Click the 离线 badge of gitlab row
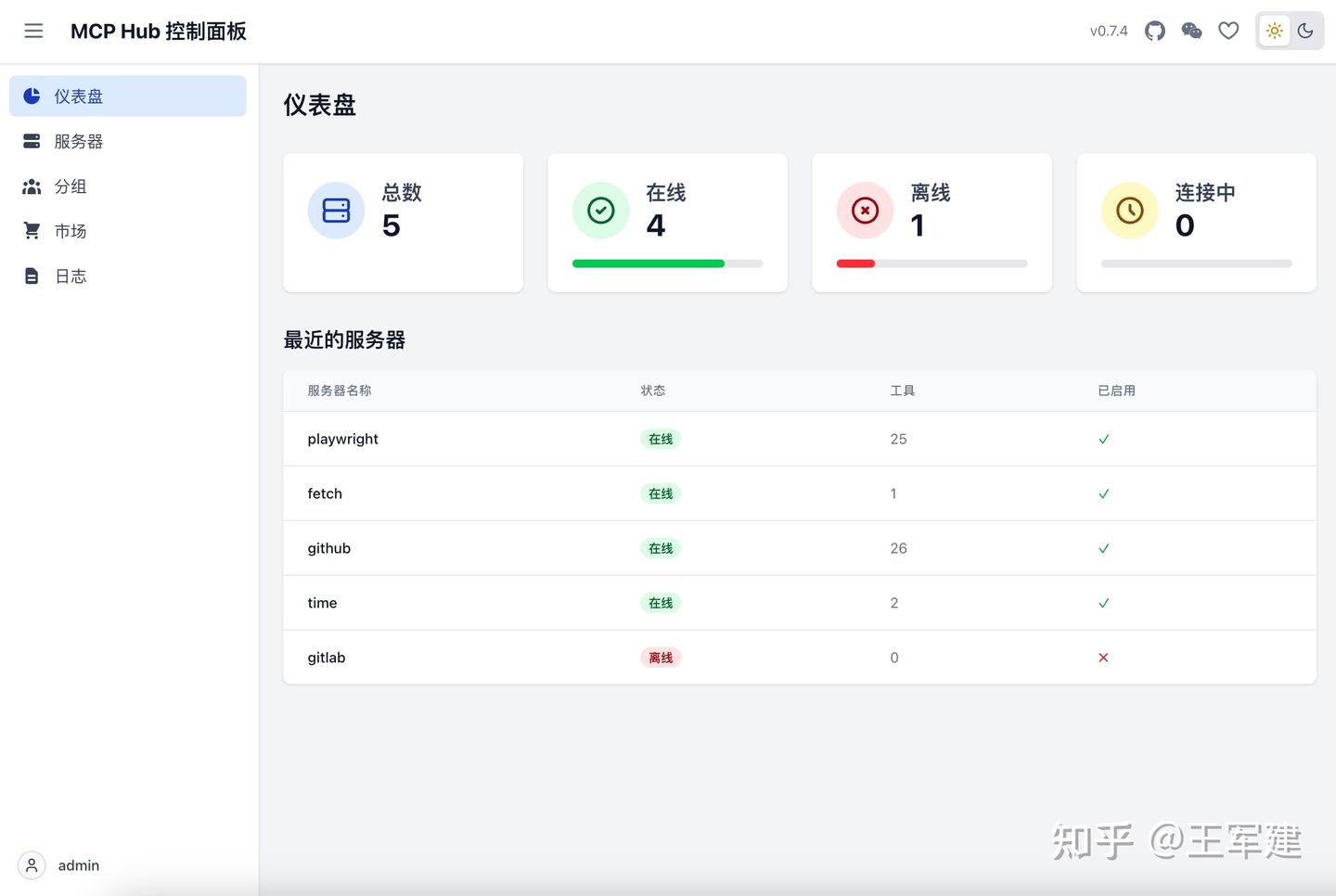This screenshot has height=896, width=1336. click(660, 657)
